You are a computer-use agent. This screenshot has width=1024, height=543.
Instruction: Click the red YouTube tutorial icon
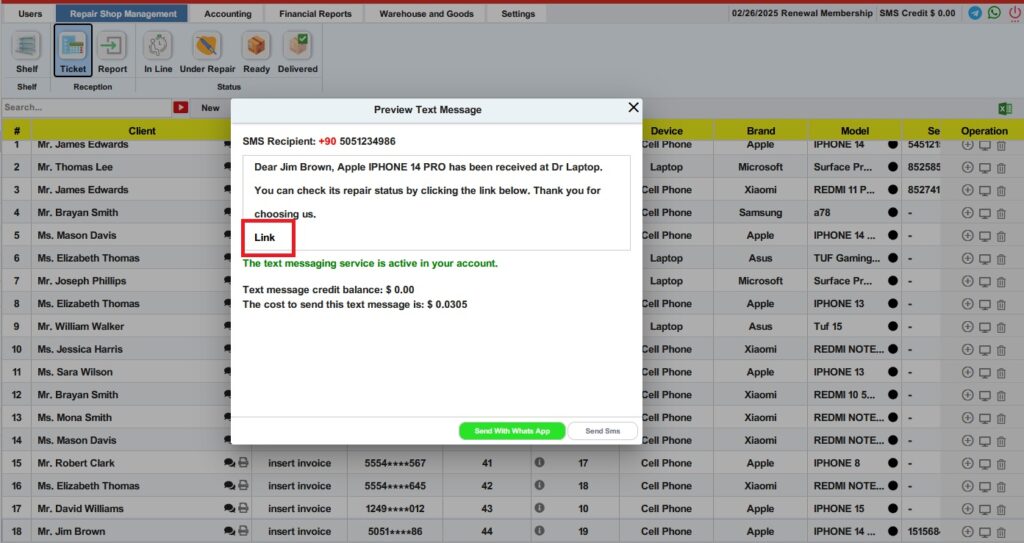pos(181,107)
